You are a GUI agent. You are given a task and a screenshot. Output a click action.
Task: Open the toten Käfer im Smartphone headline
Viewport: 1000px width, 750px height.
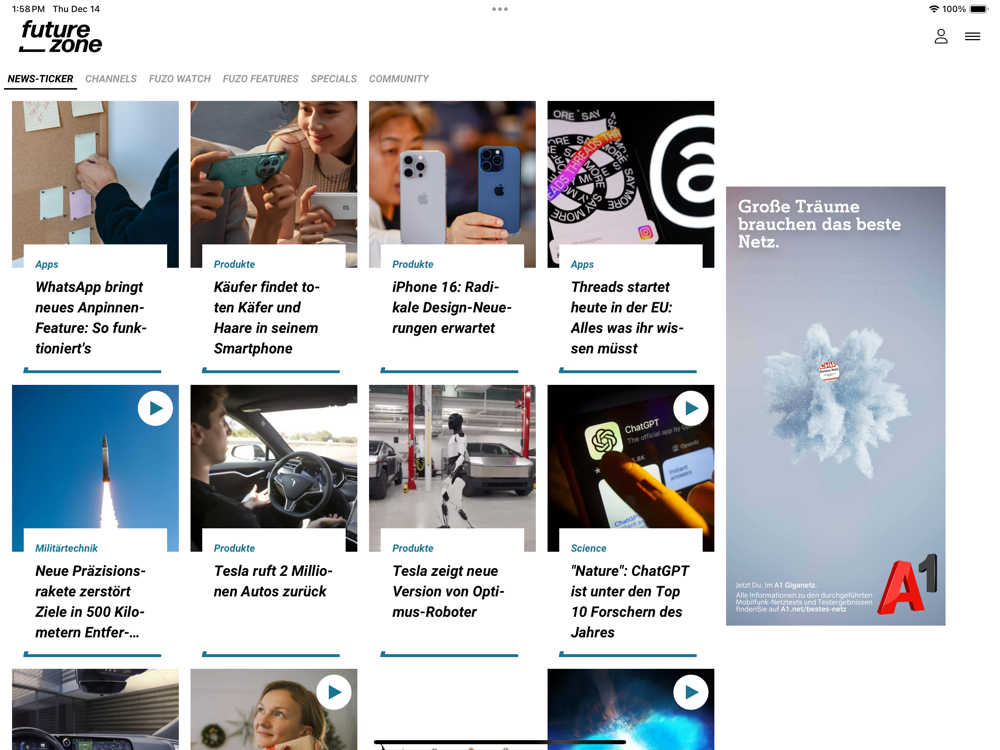click(267, 318)
